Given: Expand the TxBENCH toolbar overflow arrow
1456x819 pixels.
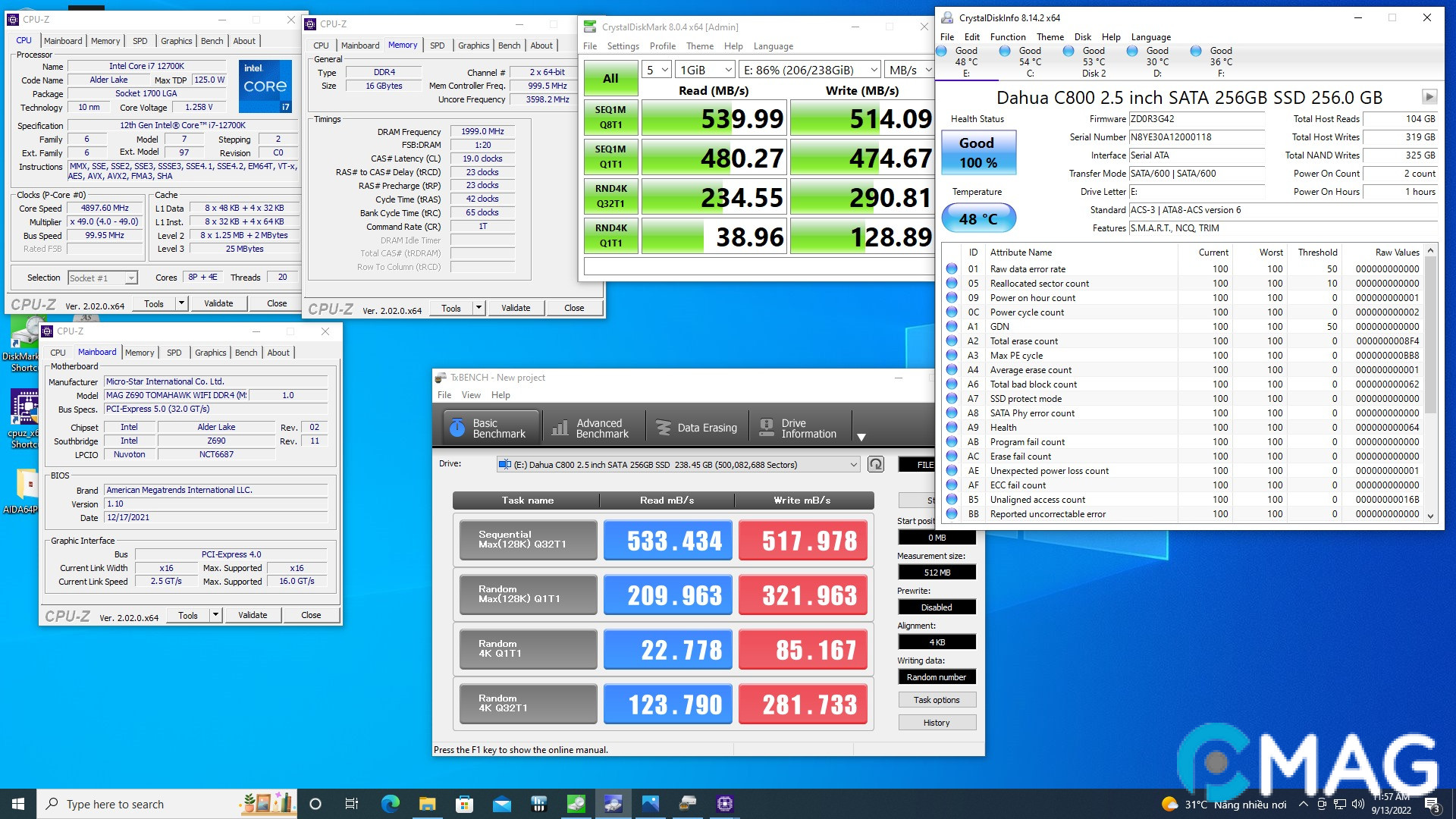Looking at the screenshot, I should click(861, 437).
